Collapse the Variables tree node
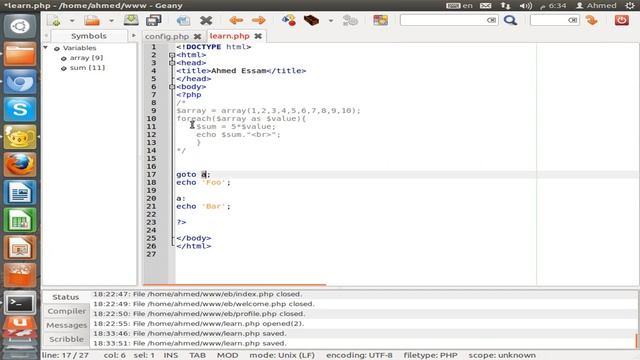Viewport: 640px width, 360px height. [46, 48]
